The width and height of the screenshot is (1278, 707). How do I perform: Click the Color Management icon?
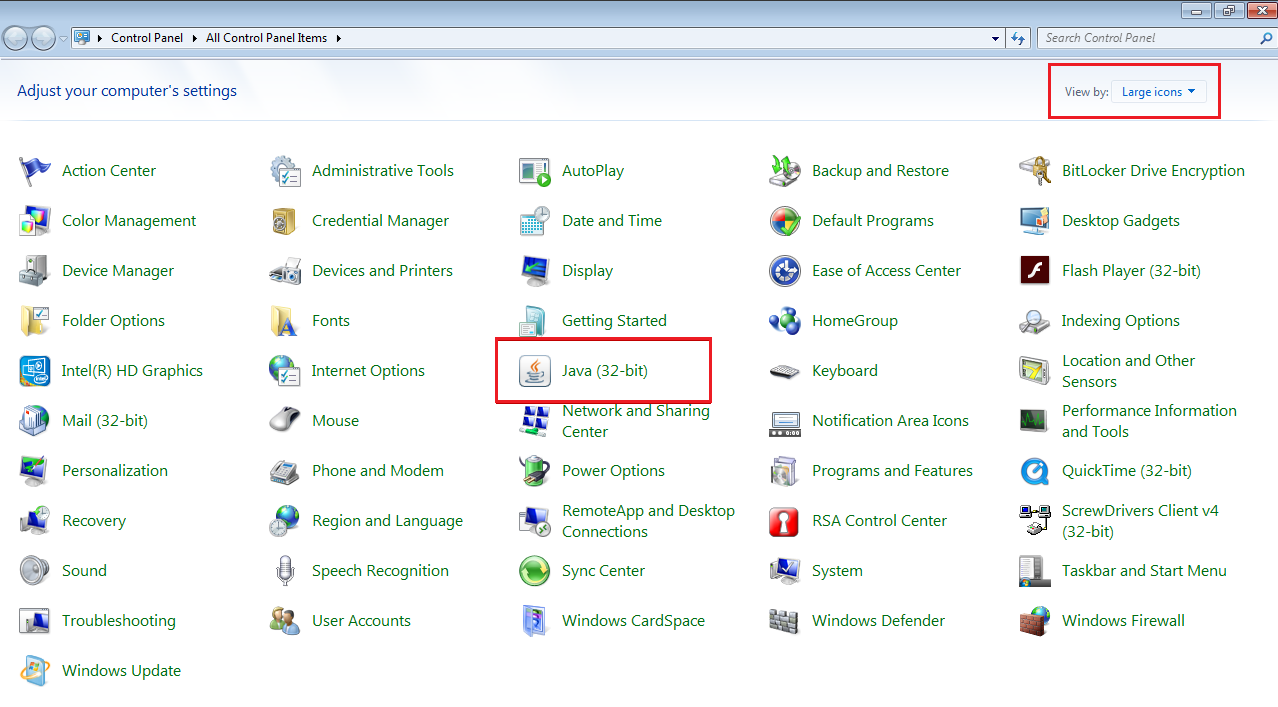35,221
